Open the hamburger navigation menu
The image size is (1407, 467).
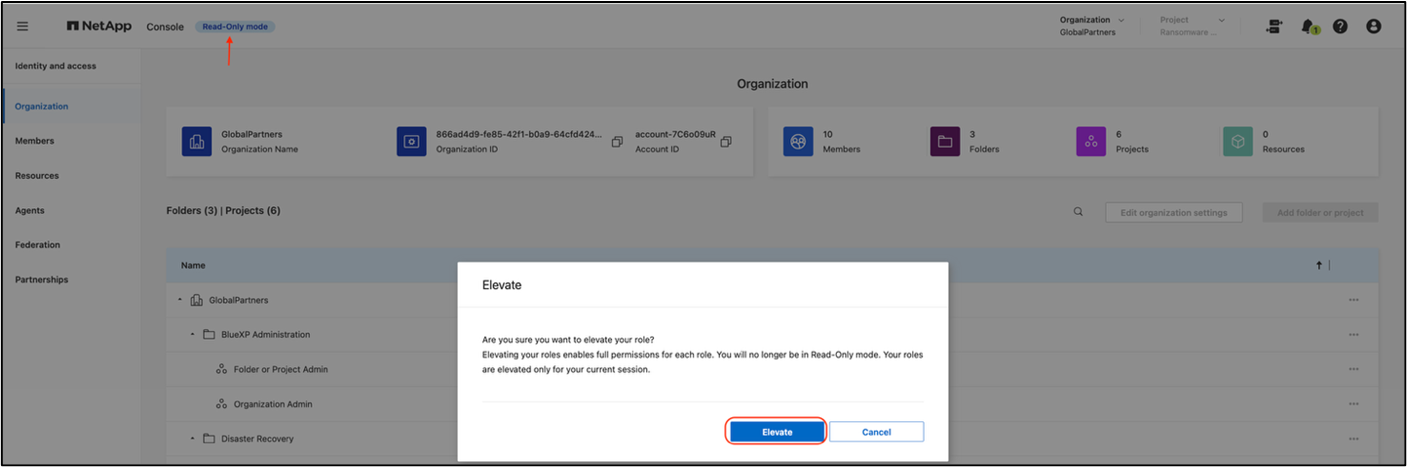pos(23,27)
